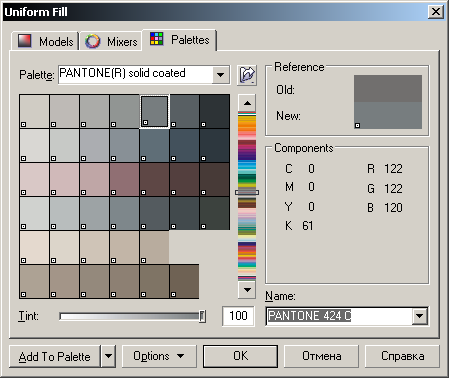Click the purple band in the color strip
The width and height of the screenshot is (449, 378).
pyautogui.click(x=247, y=154)
